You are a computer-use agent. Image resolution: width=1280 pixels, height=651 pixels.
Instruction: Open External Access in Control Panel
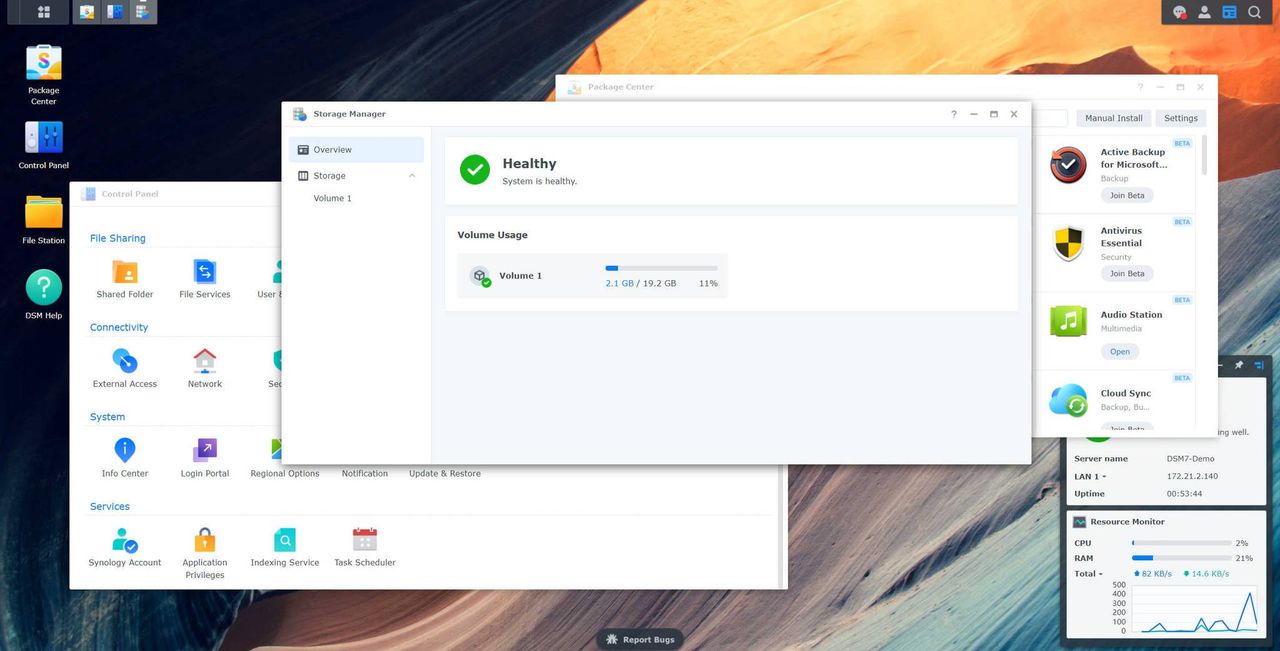(125, 368)
